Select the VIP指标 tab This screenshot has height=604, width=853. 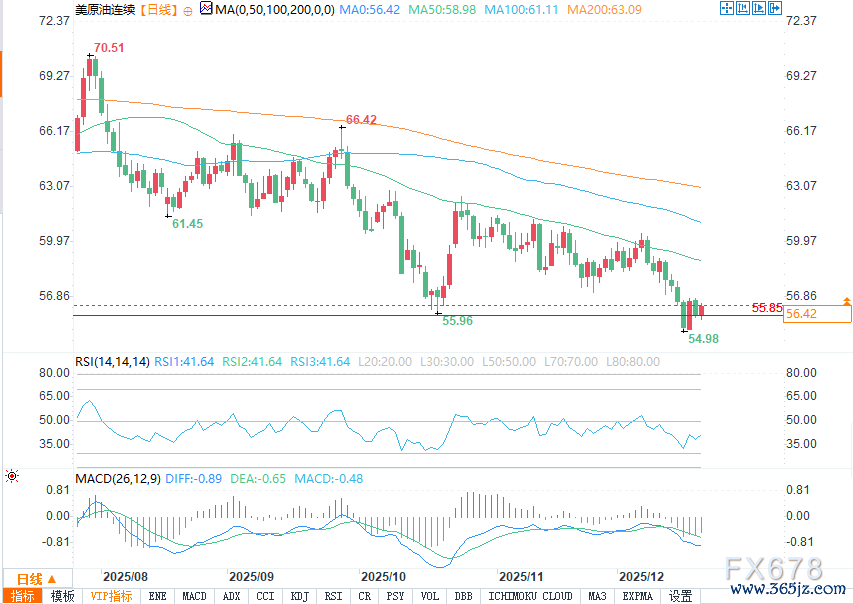(111, 596)
